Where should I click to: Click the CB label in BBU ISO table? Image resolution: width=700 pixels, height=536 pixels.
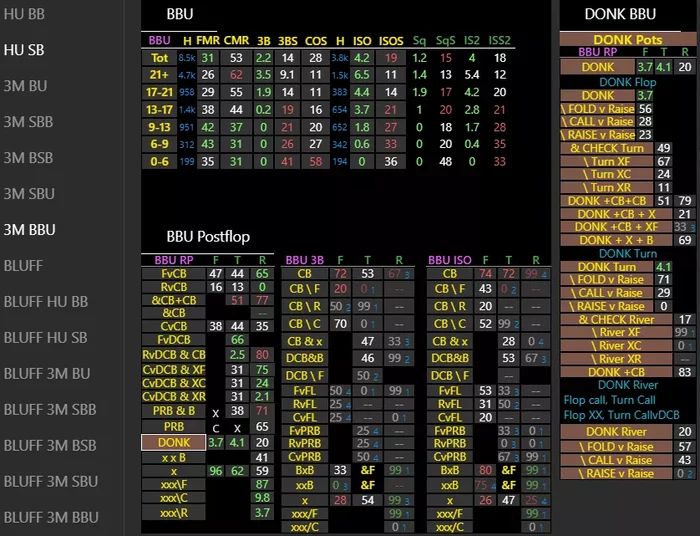point(450,274)
